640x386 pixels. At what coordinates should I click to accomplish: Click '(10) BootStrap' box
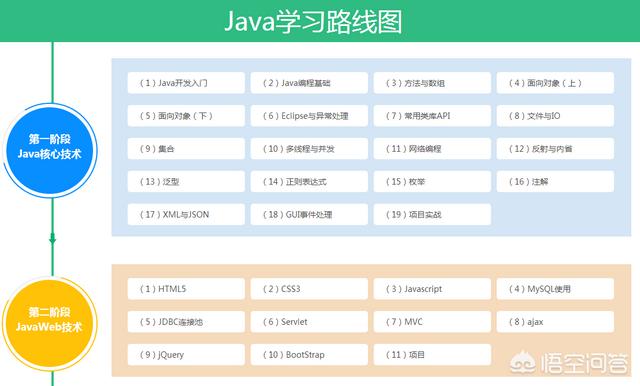tap(309, 355)
